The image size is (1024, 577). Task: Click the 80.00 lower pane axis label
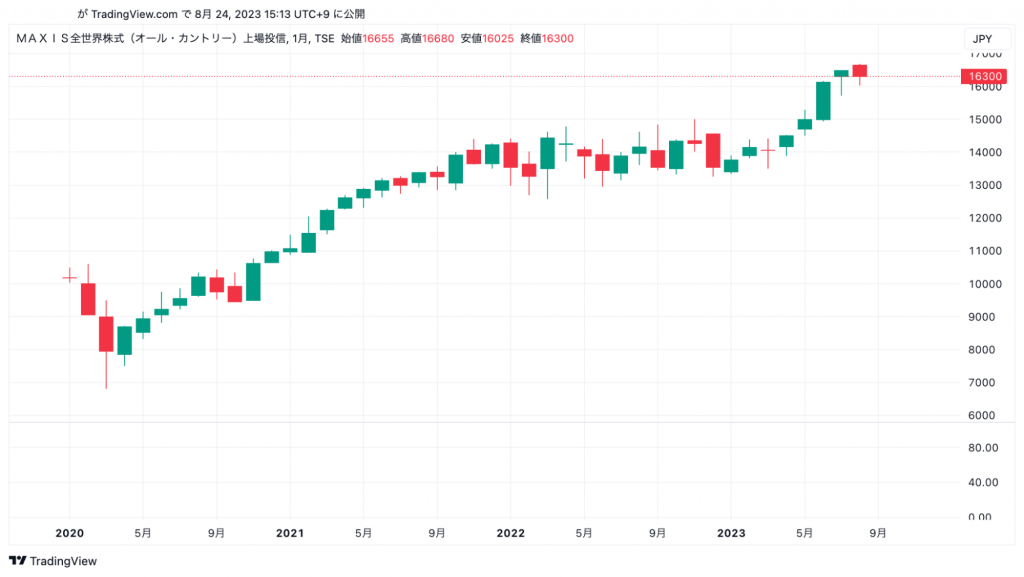[983, 448]
